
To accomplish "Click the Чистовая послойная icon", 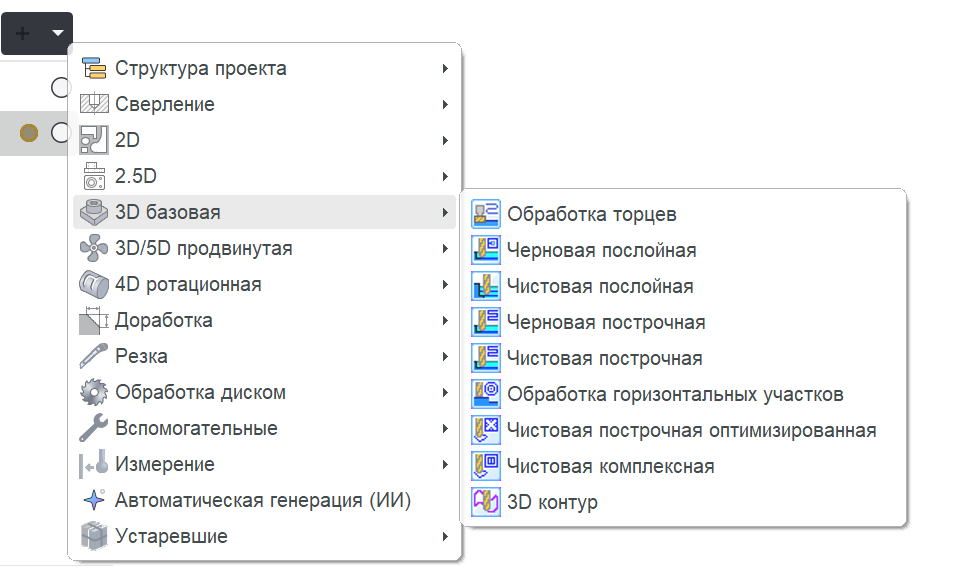I will pyautogui.click(x=486, y=286).
